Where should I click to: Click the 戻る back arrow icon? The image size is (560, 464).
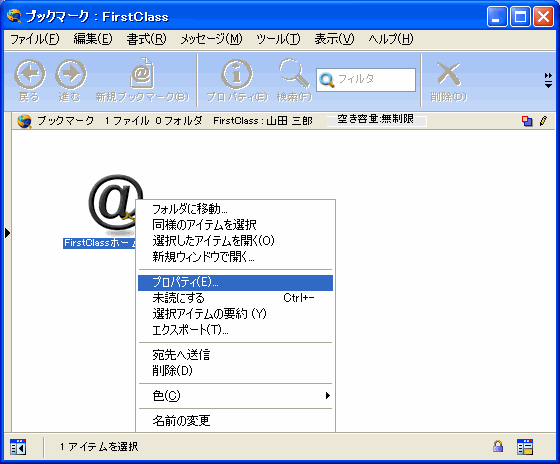[x=29, y=75]
